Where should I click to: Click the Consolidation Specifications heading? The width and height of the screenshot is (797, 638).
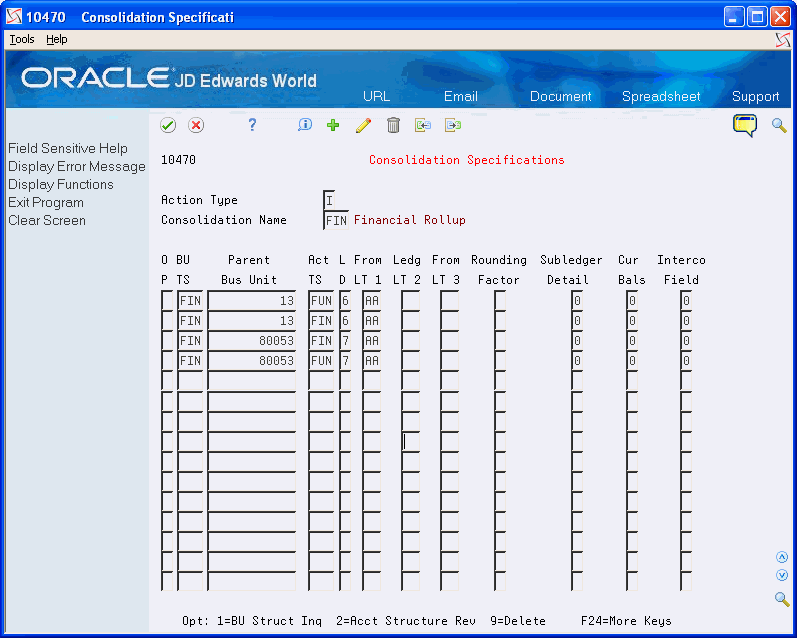467,160
